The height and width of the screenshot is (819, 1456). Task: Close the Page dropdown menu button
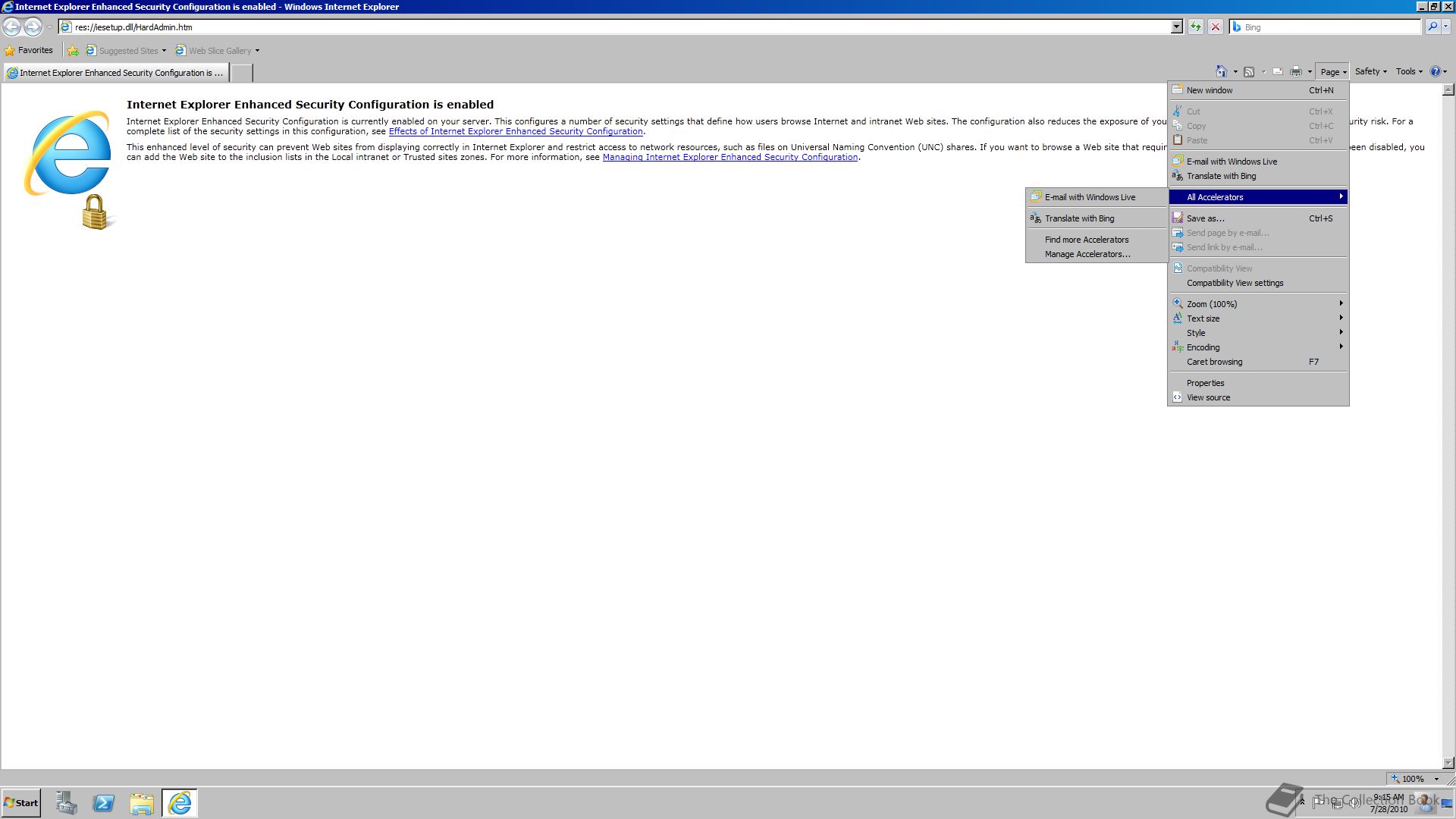point(1333,72)
